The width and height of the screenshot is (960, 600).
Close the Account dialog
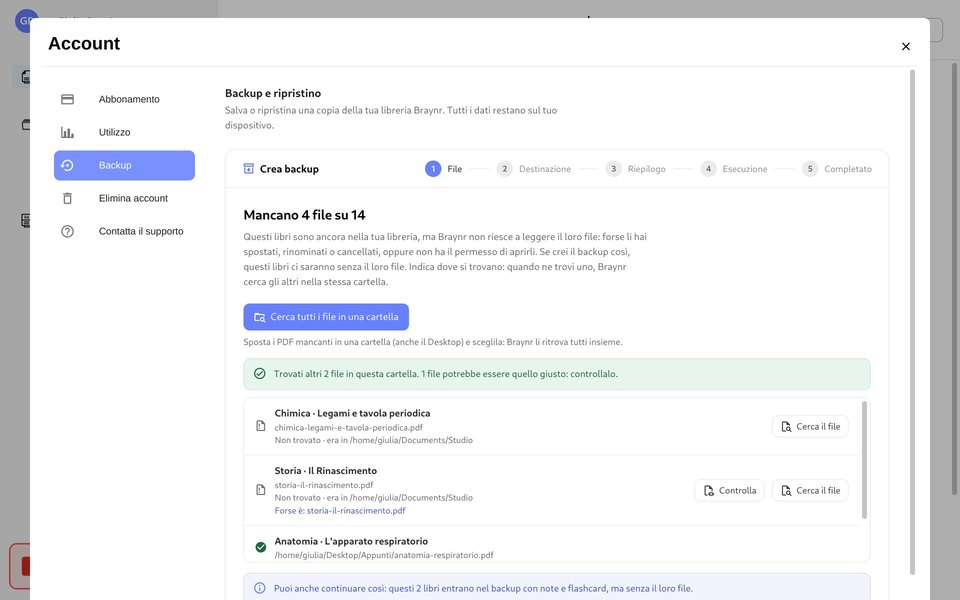[x=906, y=47]
